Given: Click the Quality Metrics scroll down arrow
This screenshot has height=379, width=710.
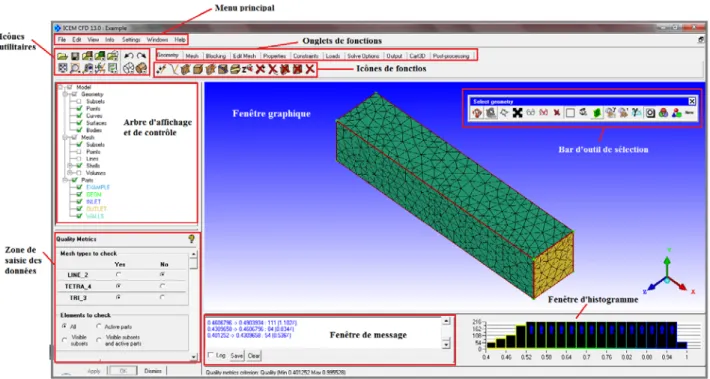Looking at the screenshot, I should click(x=194, y=357).
